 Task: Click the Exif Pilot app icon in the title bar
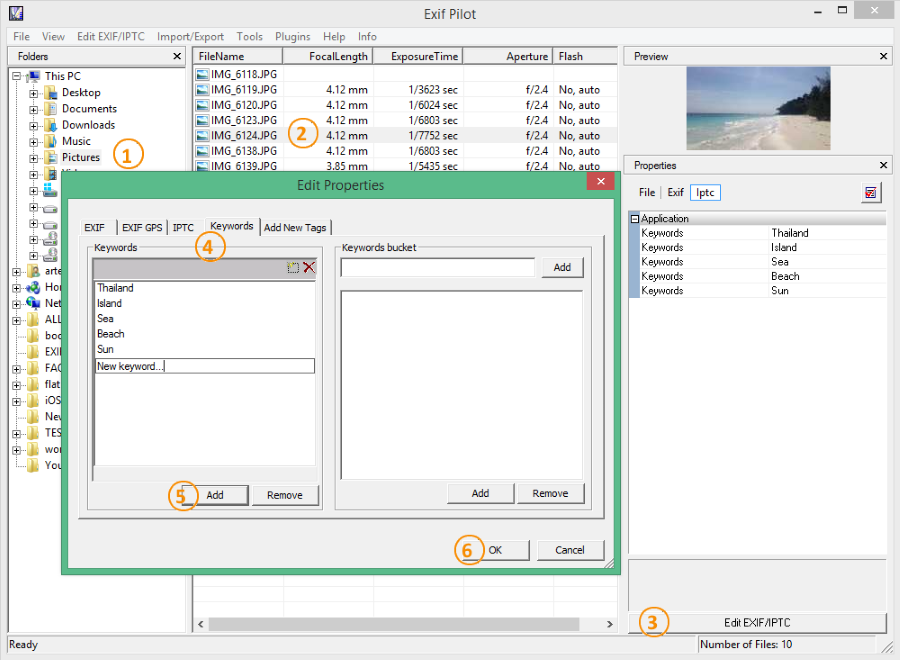tap(16, 13)
